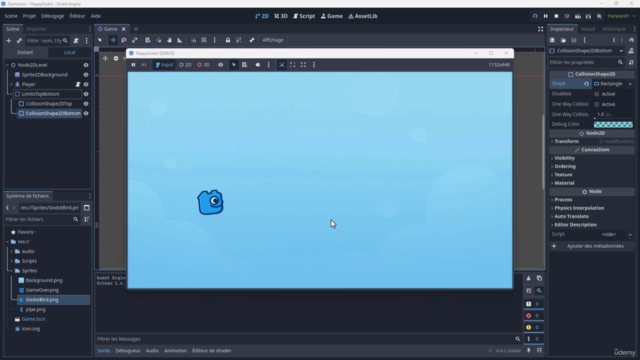Select the Move tool in the toolbar

click(x=113, y=40)
